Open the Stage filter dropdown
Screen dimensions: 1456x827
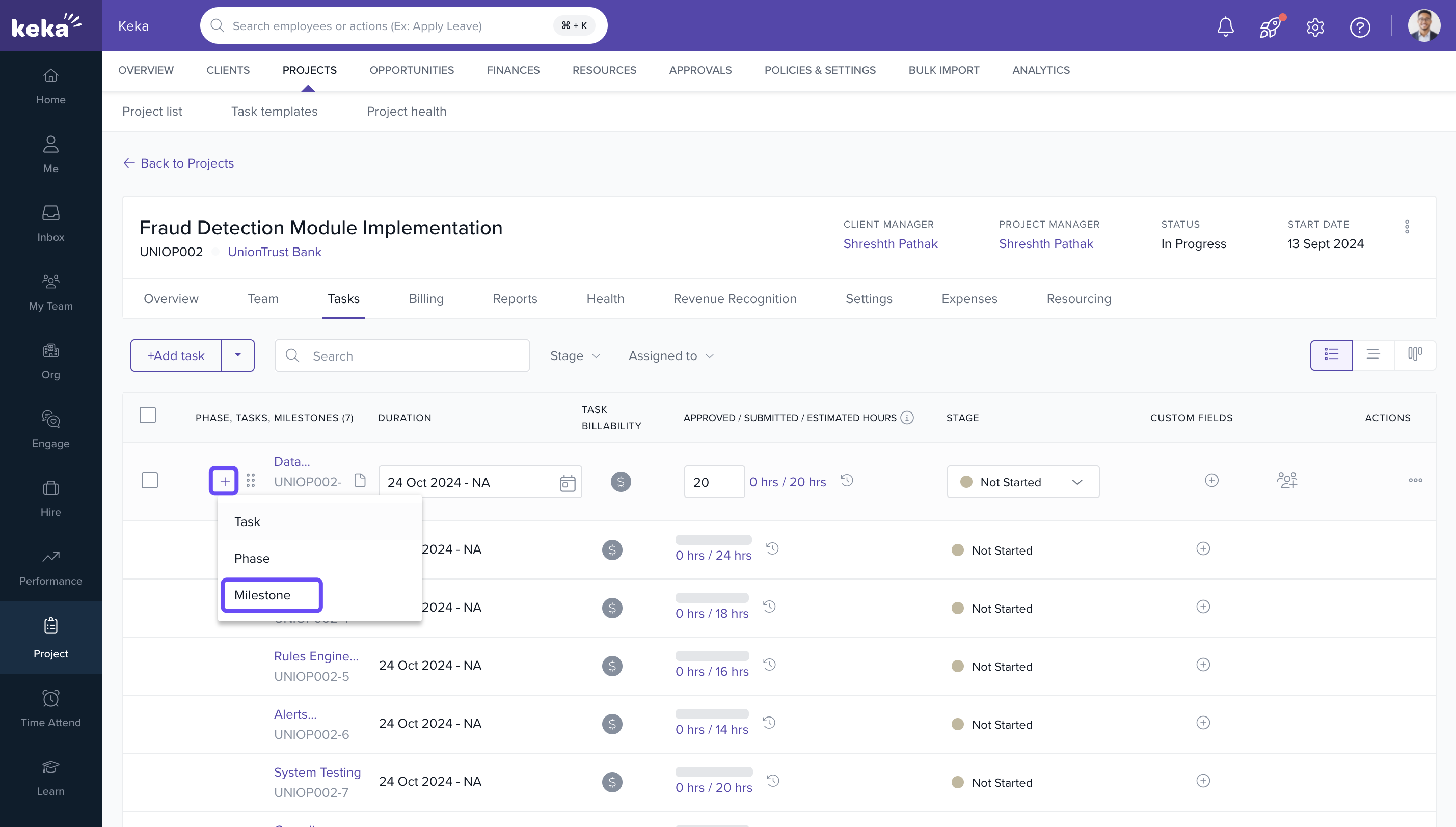574,356
